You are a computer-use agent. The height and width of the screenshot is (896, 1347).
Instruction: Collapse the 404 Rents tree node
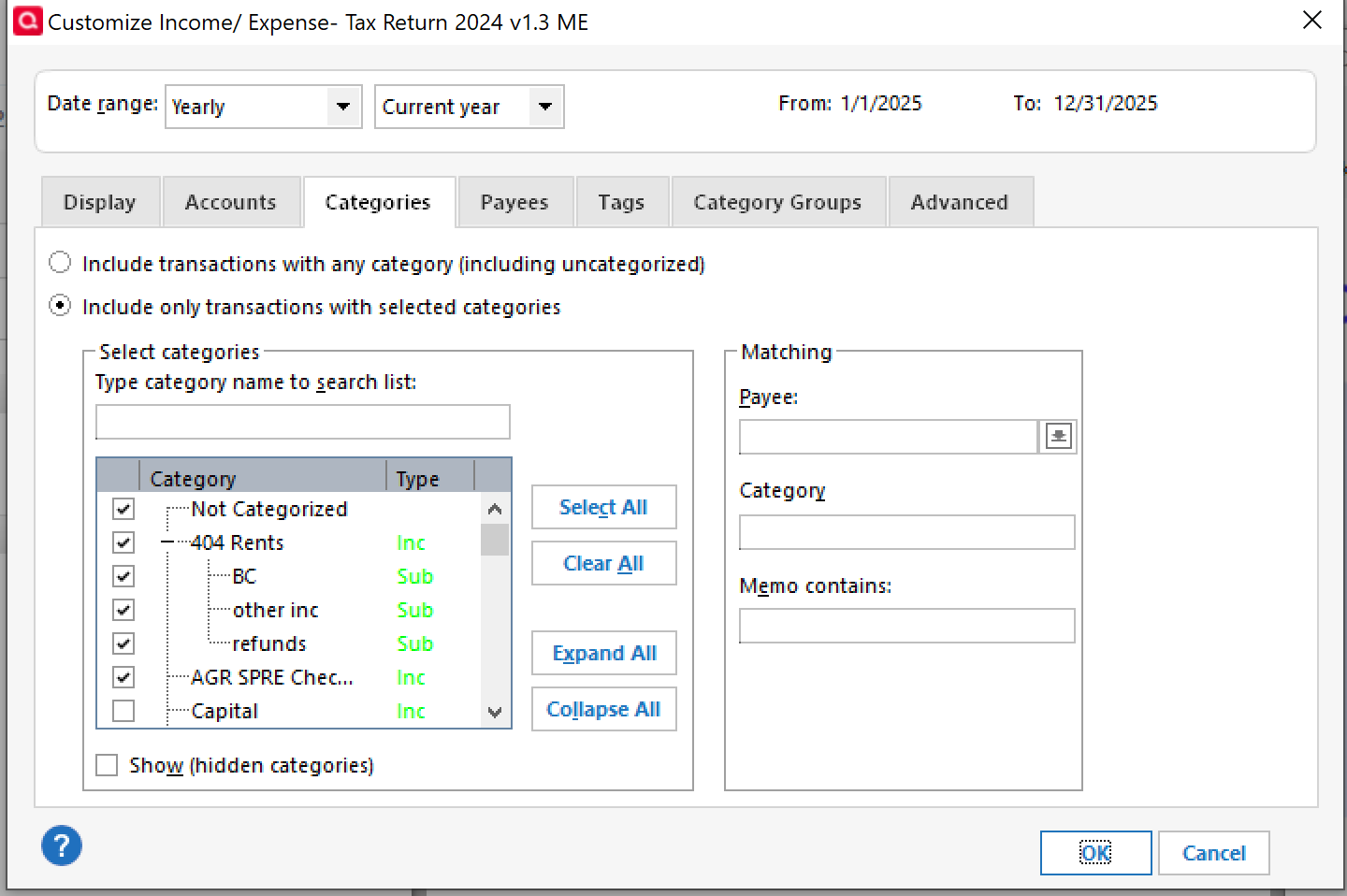(167, 542)
